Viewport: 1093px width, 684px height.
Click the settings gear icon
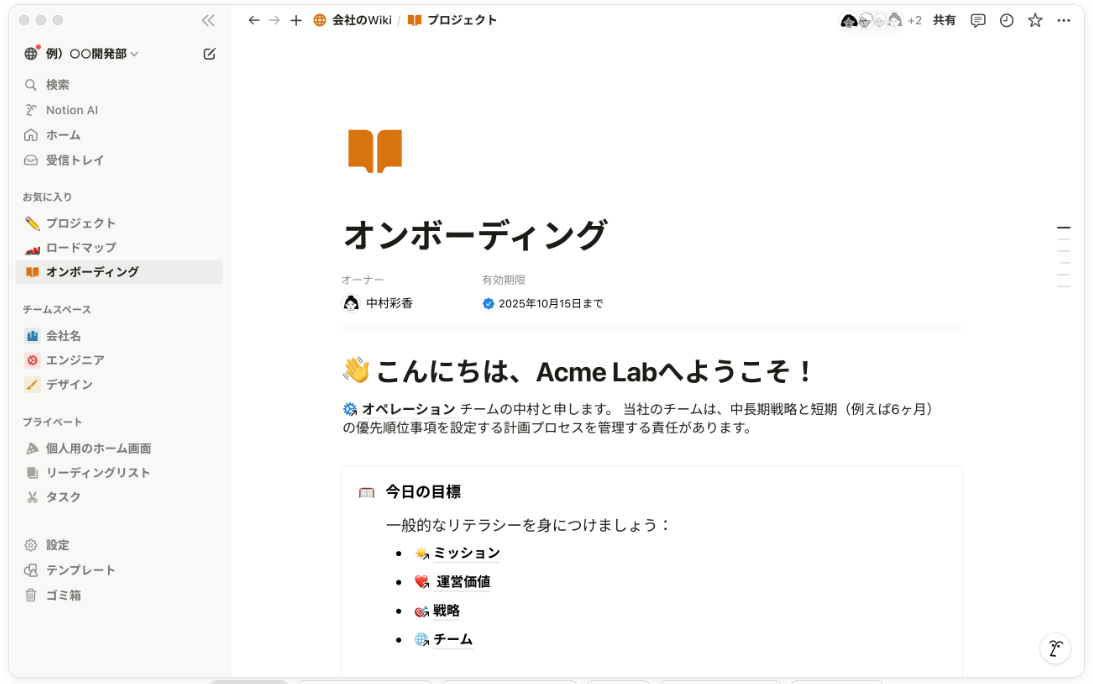point(31,545)
